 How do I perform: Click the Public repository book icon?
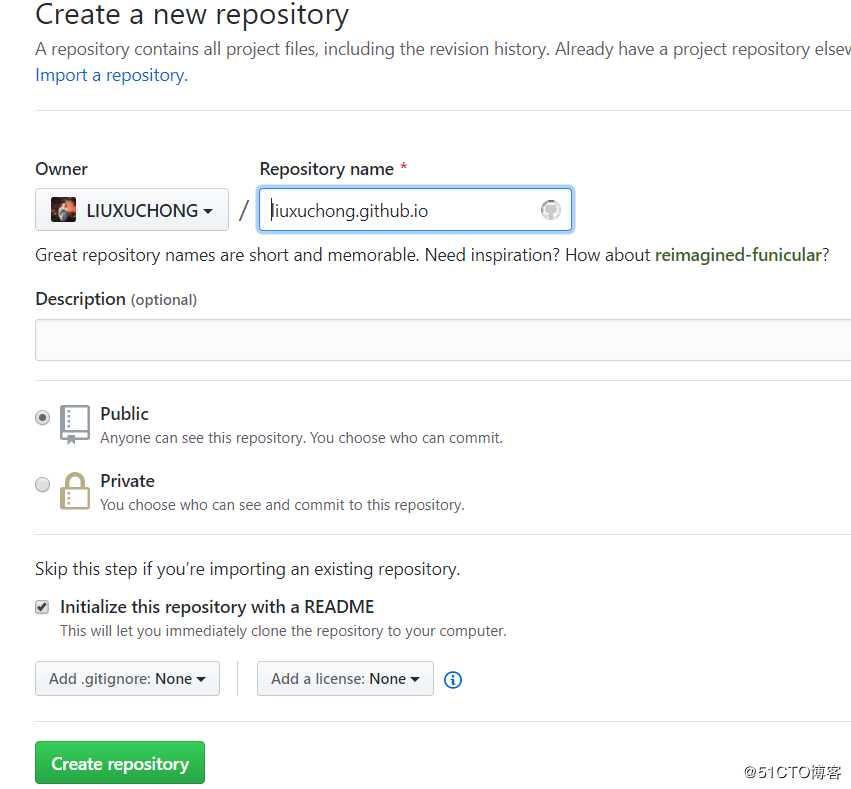(75, 424)
